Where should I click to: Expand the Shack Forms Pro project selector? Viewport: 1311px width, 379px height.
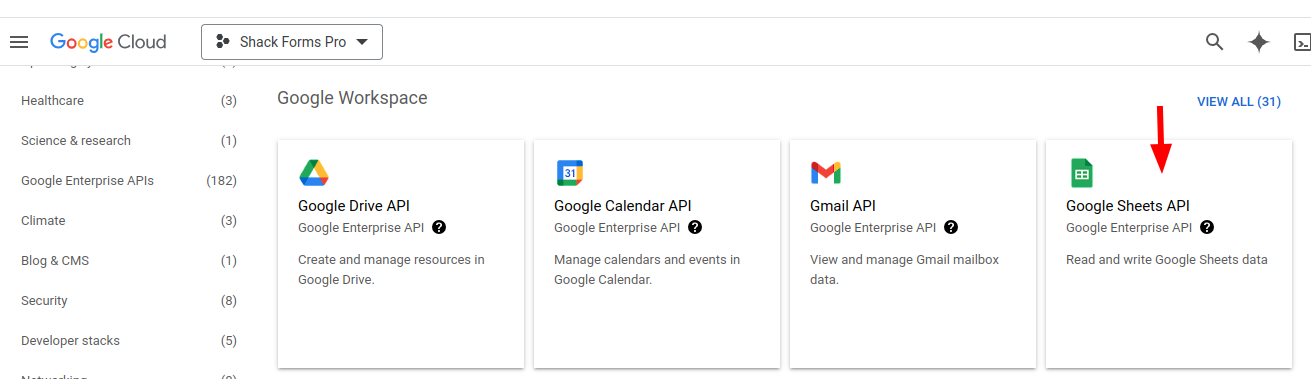(x=292, y=42)
